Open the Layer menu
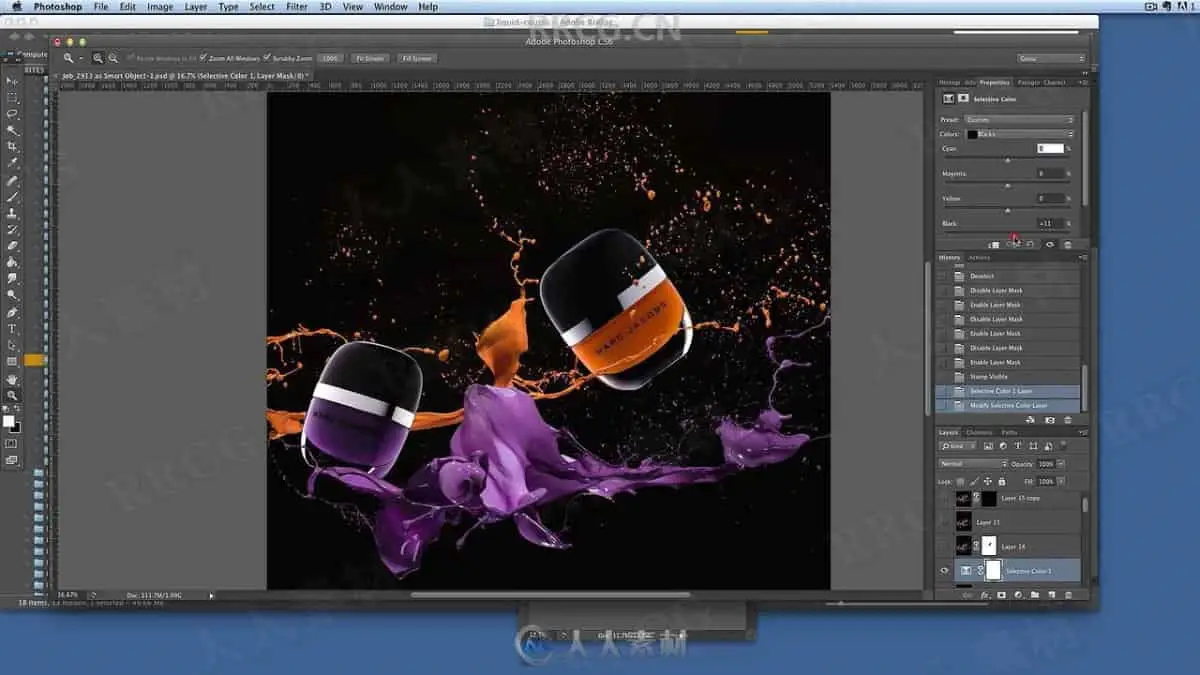This screenshot has width=1200, height=675. [x=196, y=7]
